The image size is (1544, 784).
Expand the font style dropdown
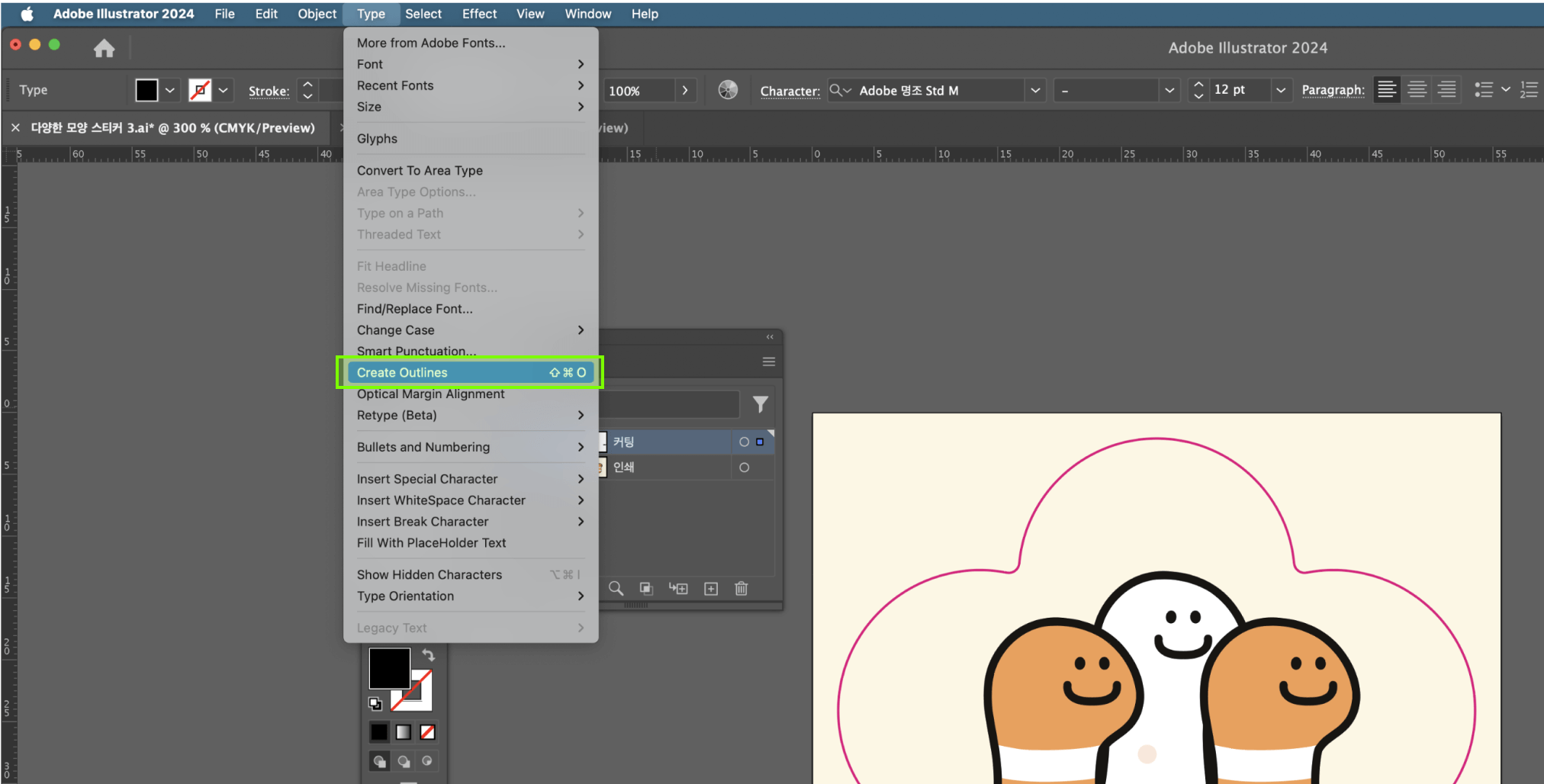click(x=1169, y=90)
